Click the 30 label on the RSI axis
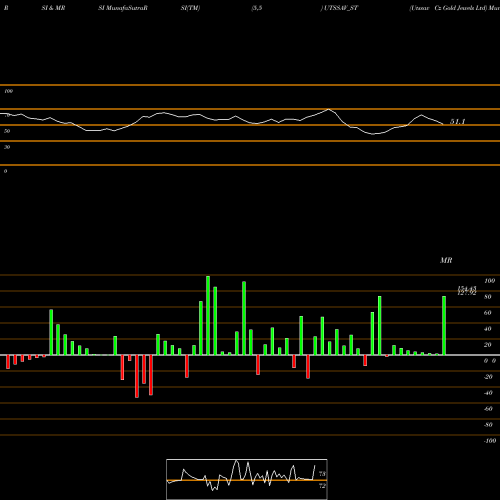The image size is (500, 500). (7, 147)
